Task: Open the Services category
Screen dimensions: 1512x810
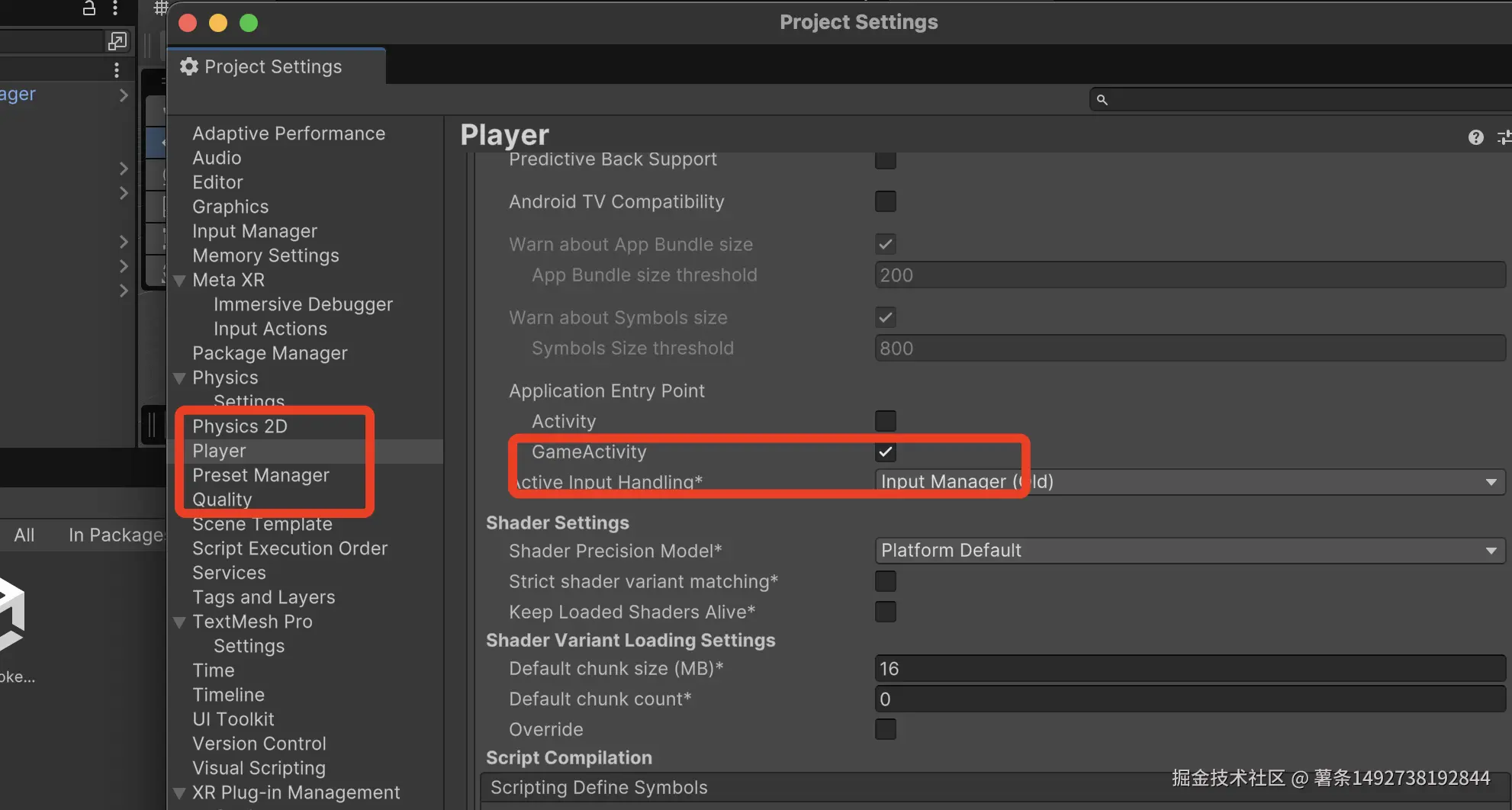Action: 229,573
